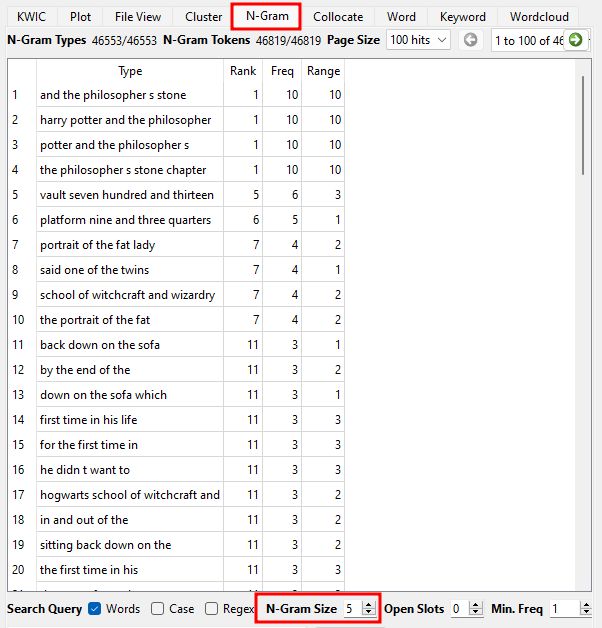Open the Wordcloud tab
The width and height of the screenshot is (602, 628).
[539, 17]
